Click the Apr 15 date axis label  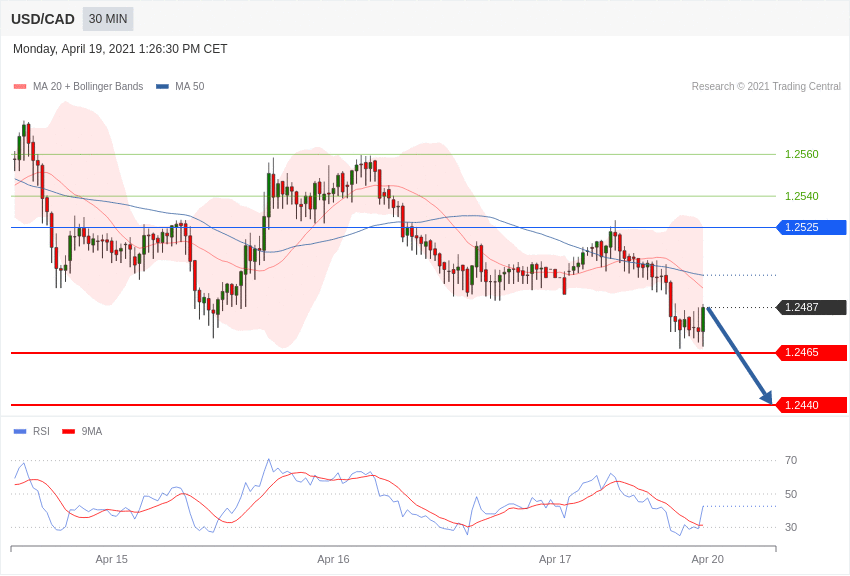(x=112, y=559)
